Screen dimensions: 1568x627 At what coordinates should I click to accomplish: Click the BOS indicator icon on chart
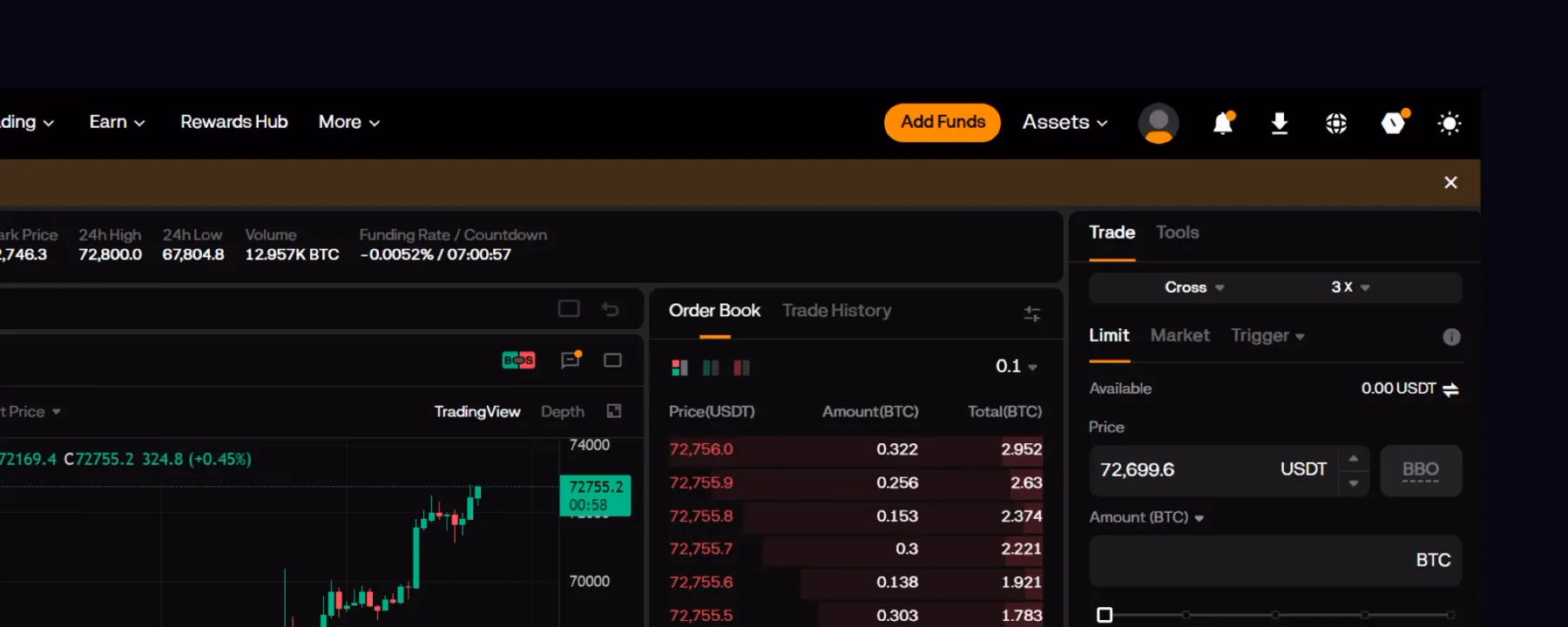click(518, 360)
